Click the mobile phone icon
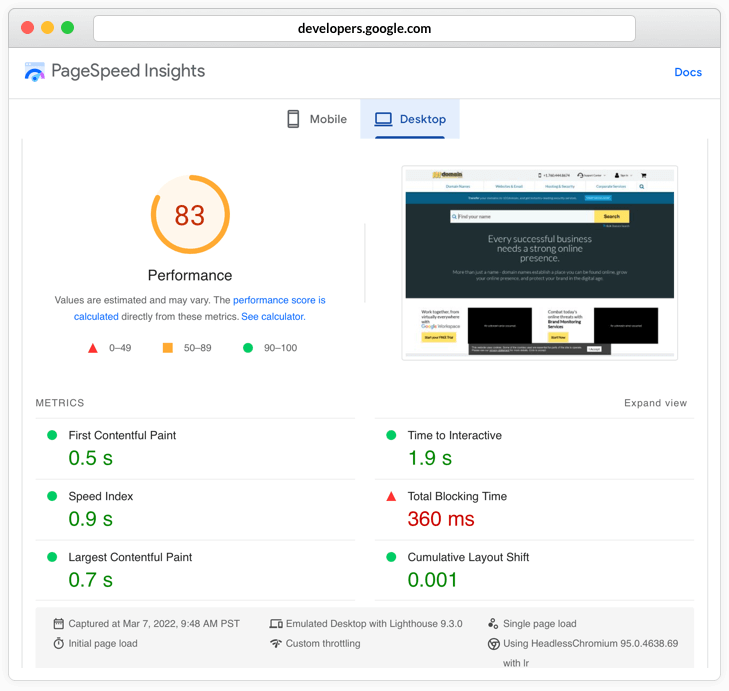Screen dimensions: 729x691 pyautogui.click(x=293, y=119)
